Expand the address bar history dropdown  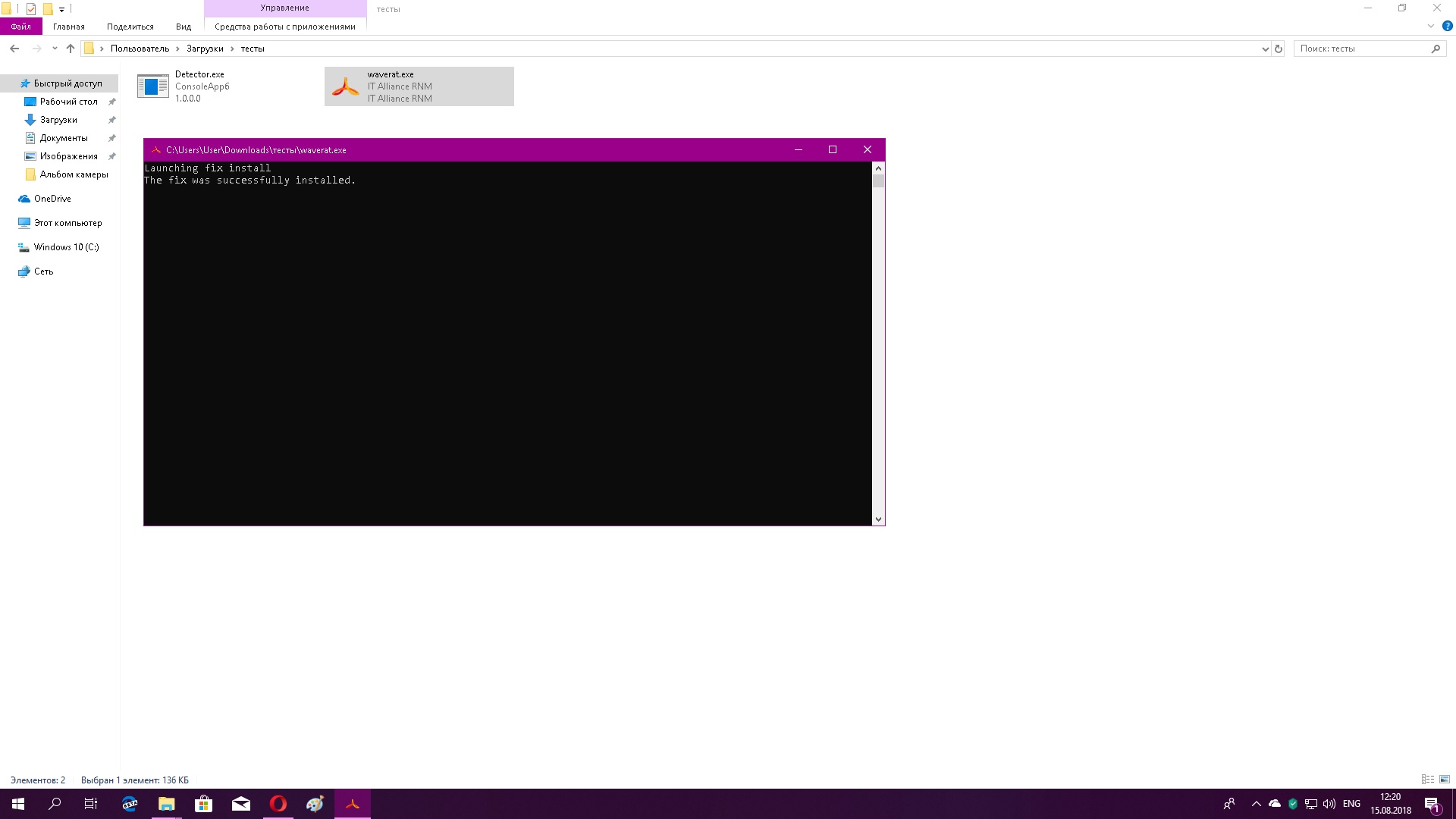tap(1265, 49)
